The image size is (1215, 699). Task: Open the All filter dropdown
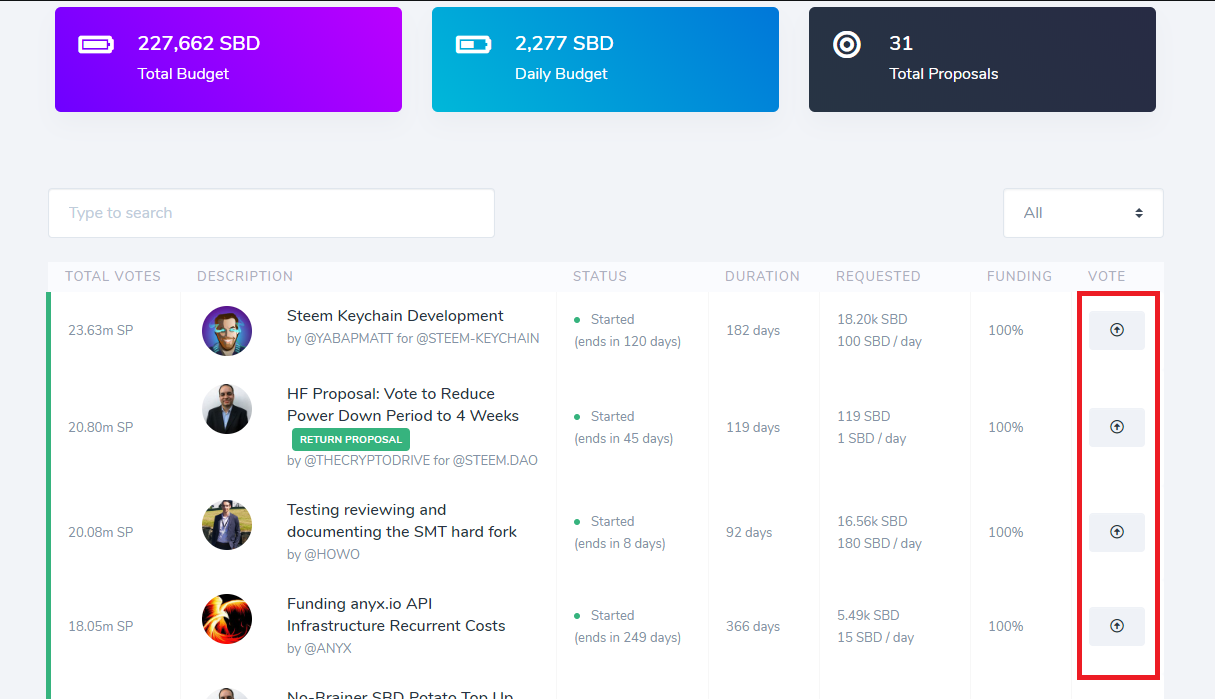point(1083,213)
